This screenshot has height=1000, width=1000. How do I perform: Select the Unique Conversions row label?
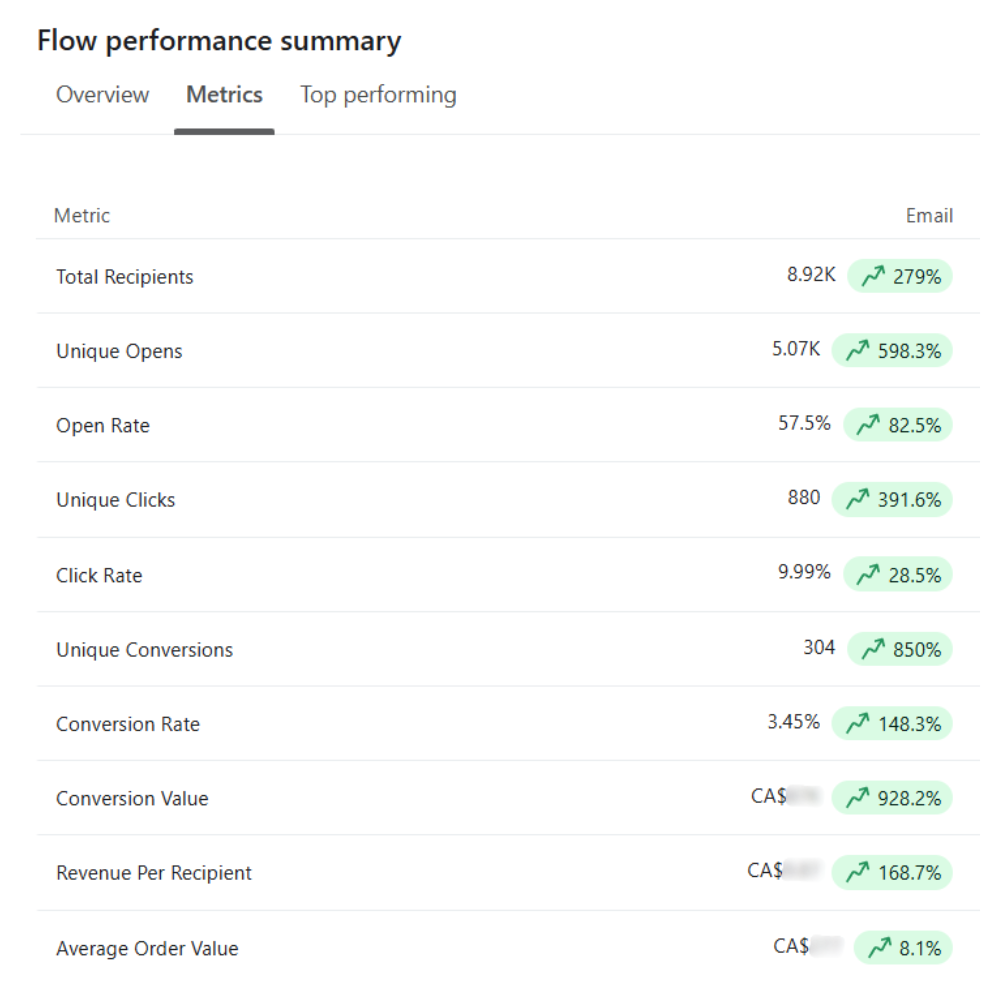pyautogui.click(x=144, y=650)
